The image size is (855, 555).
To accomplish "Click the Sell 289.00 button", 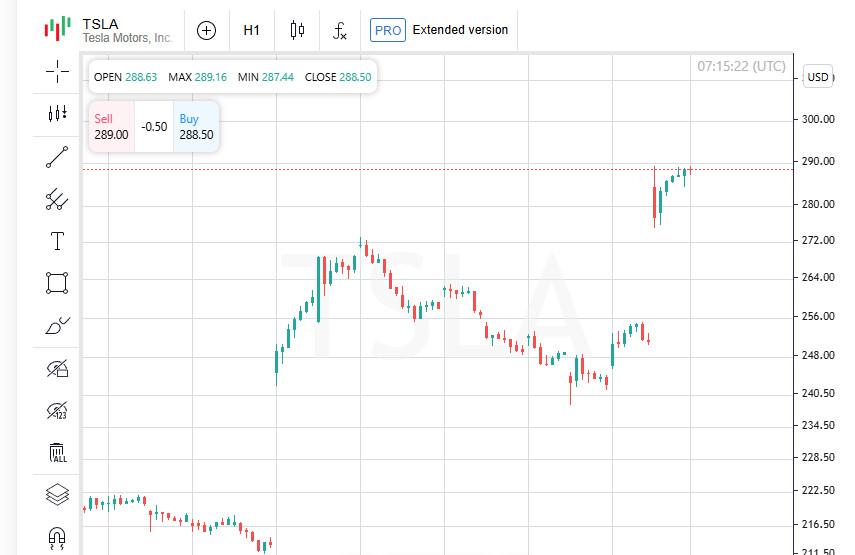I will click(111, 126).
